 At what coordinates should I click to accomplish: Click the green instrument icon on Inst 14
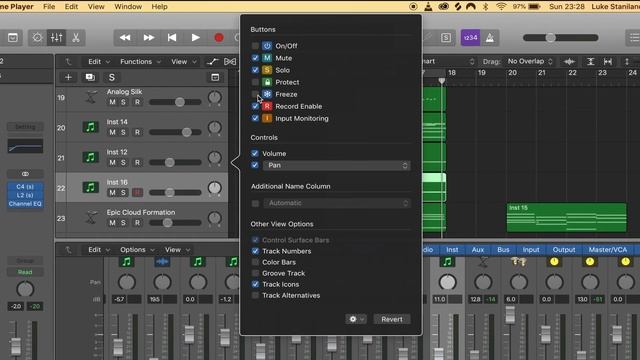[91, 127]
